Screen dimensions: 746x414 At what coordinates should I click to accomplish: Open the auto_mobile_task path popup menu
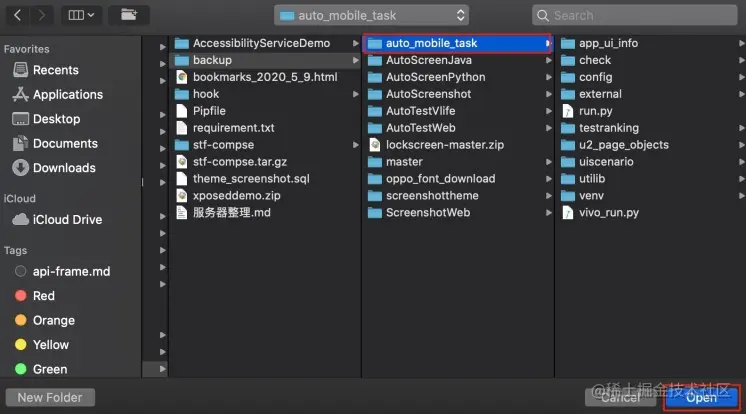(372, 15)
